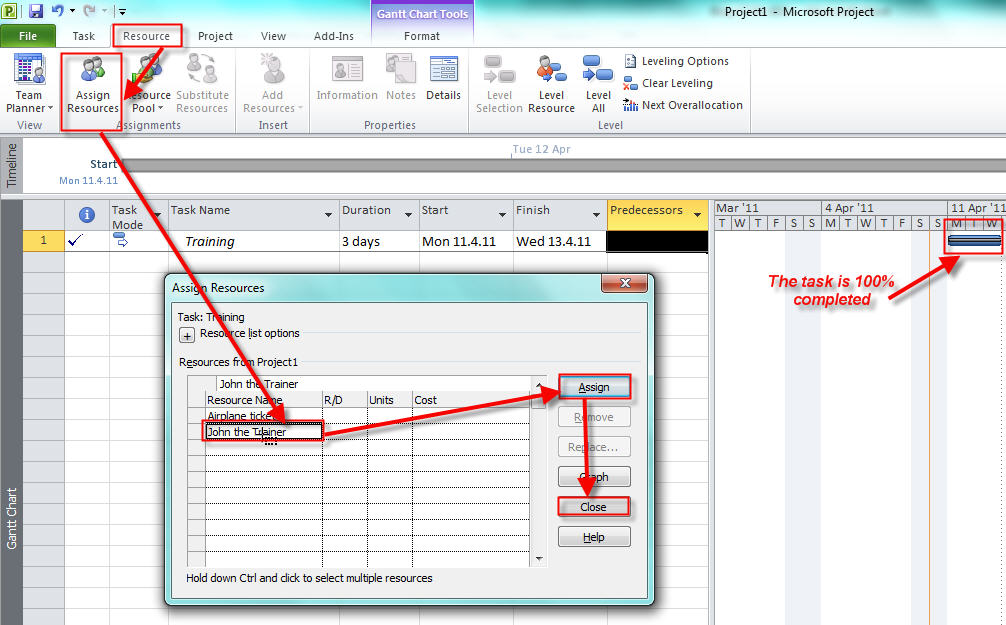Open the Team Planner view

(x=29, y=84)
